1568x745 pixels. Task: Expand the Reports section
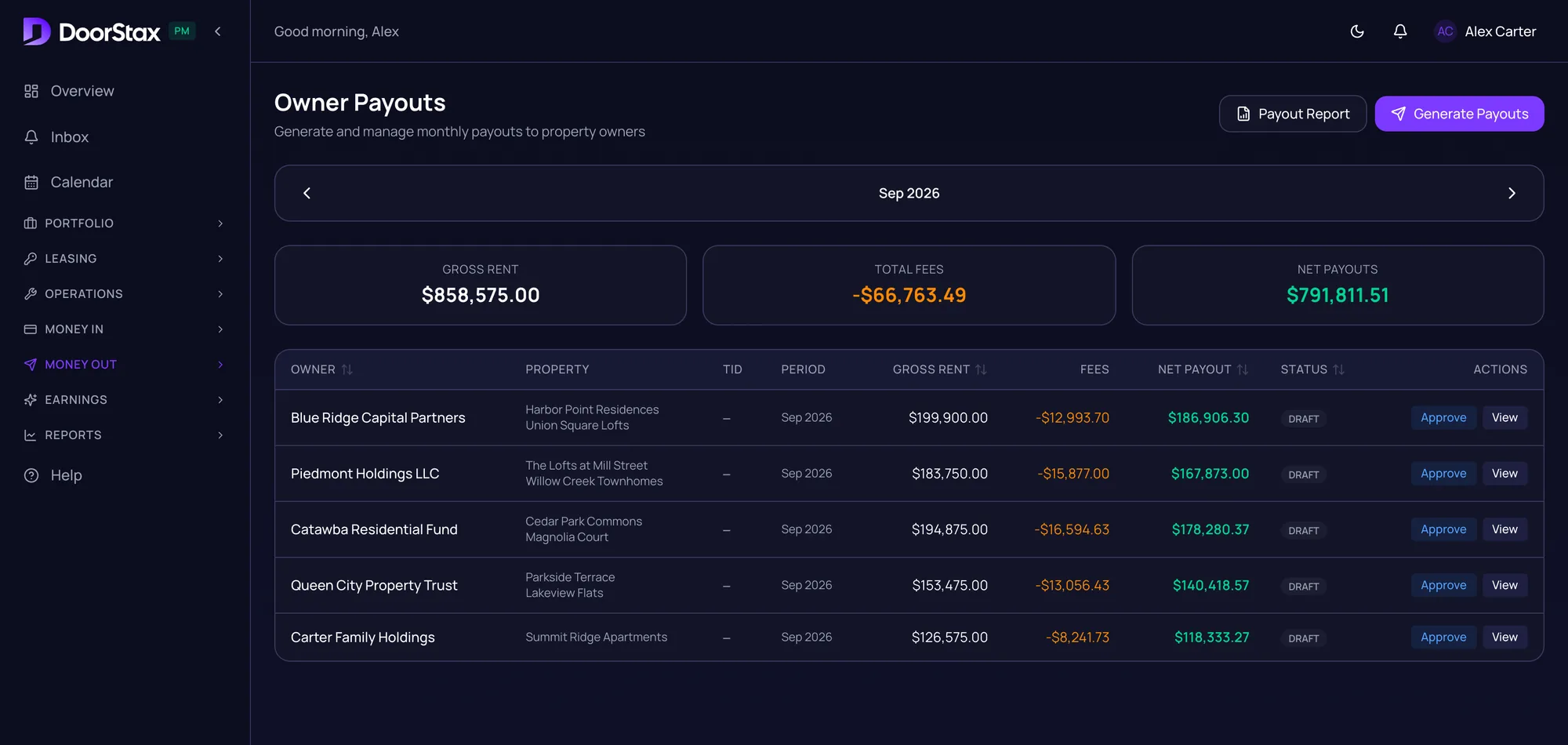[x=125, y=435]
